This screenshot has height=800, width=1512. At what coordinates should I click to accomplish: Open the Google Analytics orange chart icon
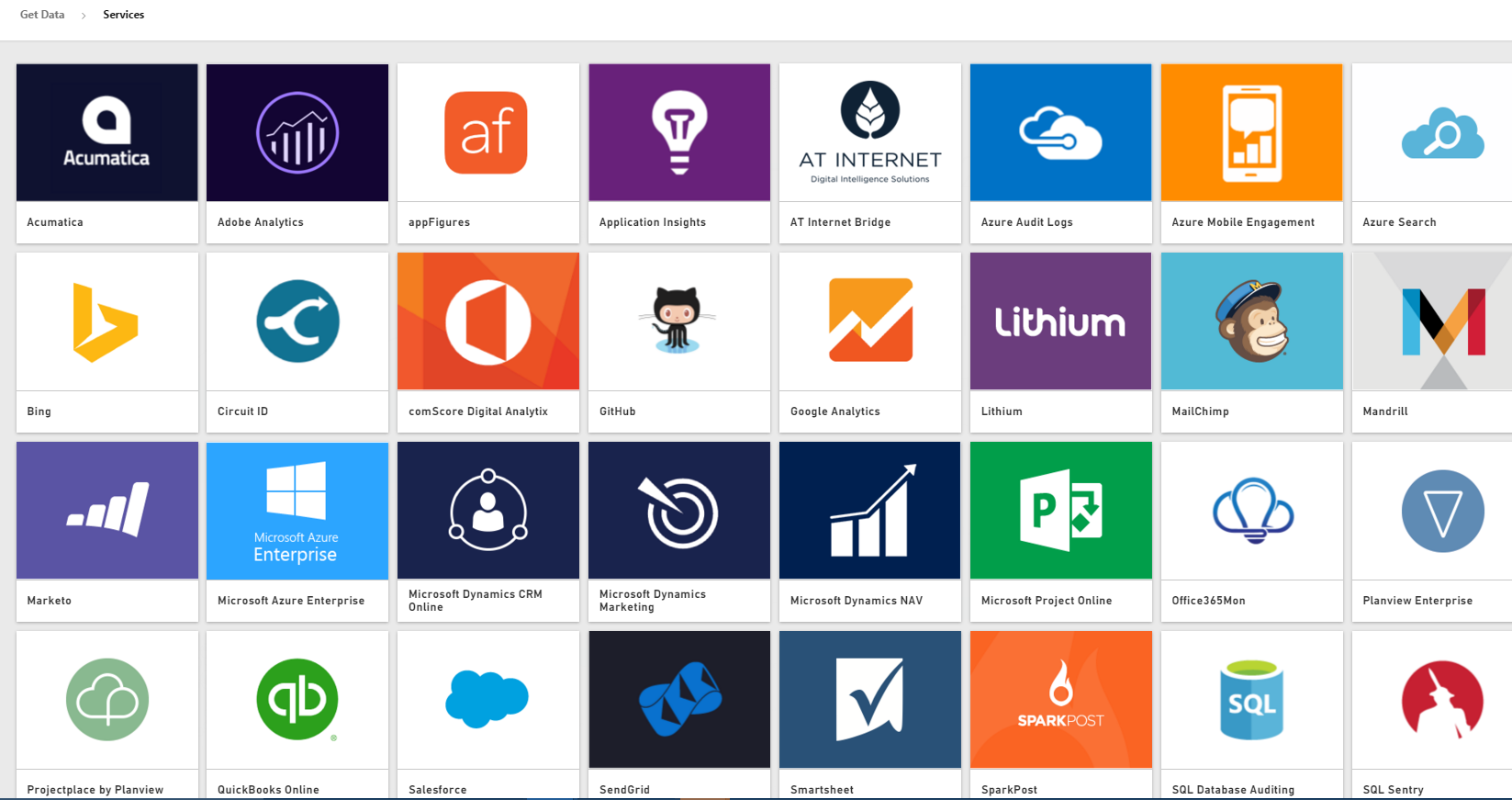click(870, 321)
